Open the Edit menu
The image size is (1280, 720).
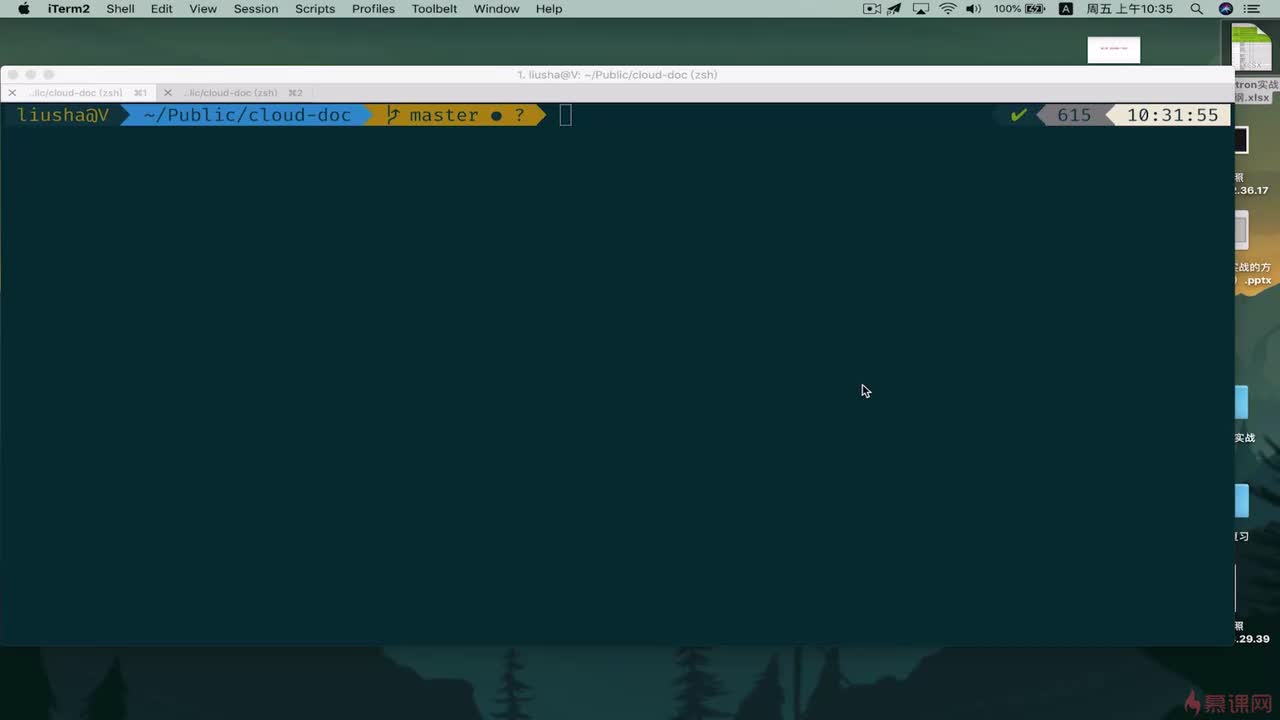[161, 9]
